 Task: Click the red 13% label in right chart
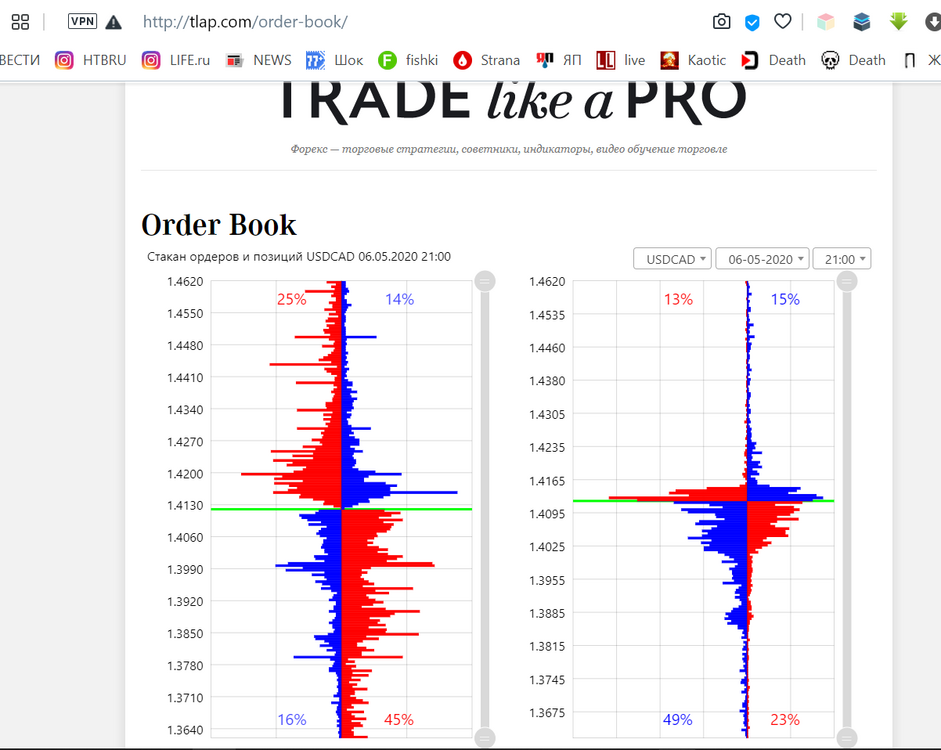pyautogui.click(x=678, y=299)
